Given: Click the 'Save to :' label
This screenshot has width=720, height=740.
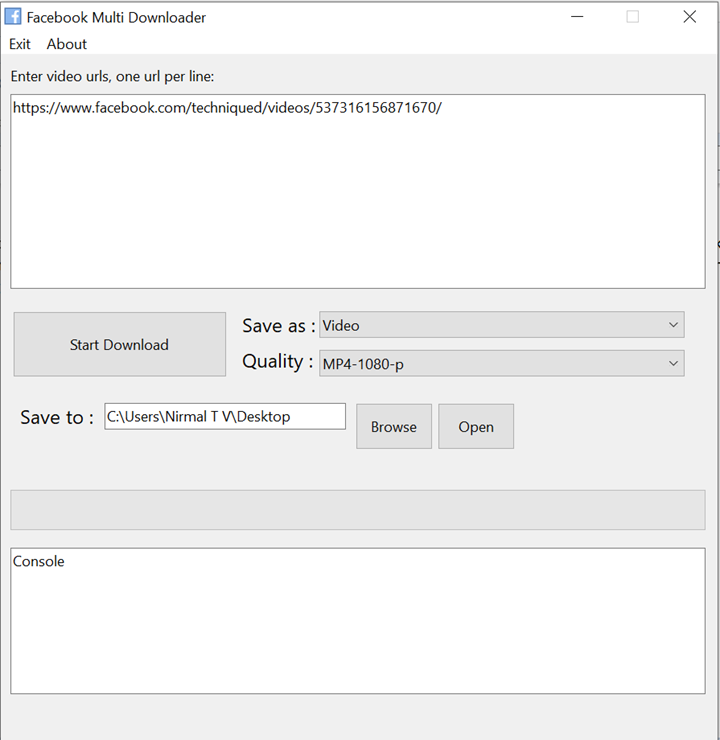Looking at the screenshot, I should click(x=57, y=417).
